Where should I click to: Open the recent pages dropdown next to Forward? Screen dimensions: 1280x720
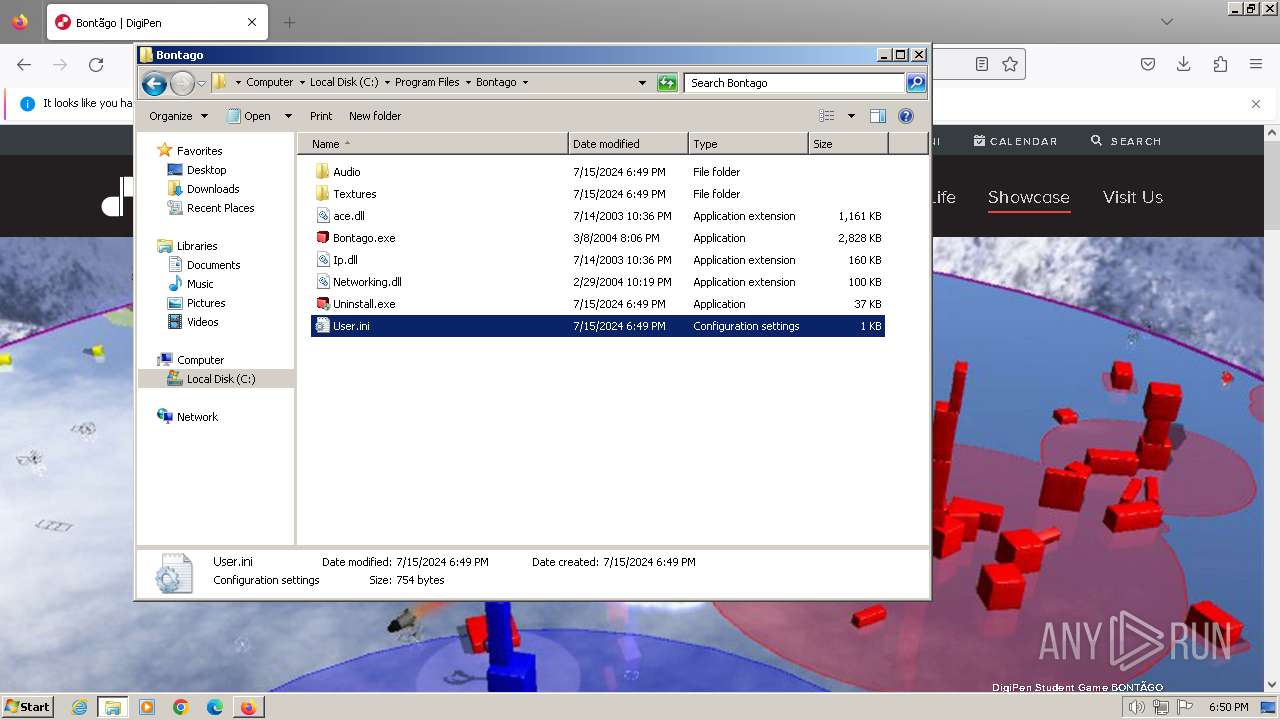(201, 83)
